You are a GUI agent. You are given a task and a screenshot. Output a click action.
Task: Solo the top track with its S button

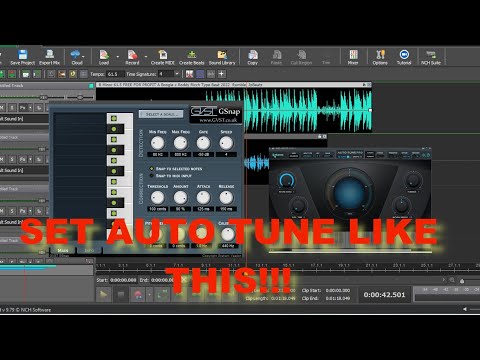point(12,108)
